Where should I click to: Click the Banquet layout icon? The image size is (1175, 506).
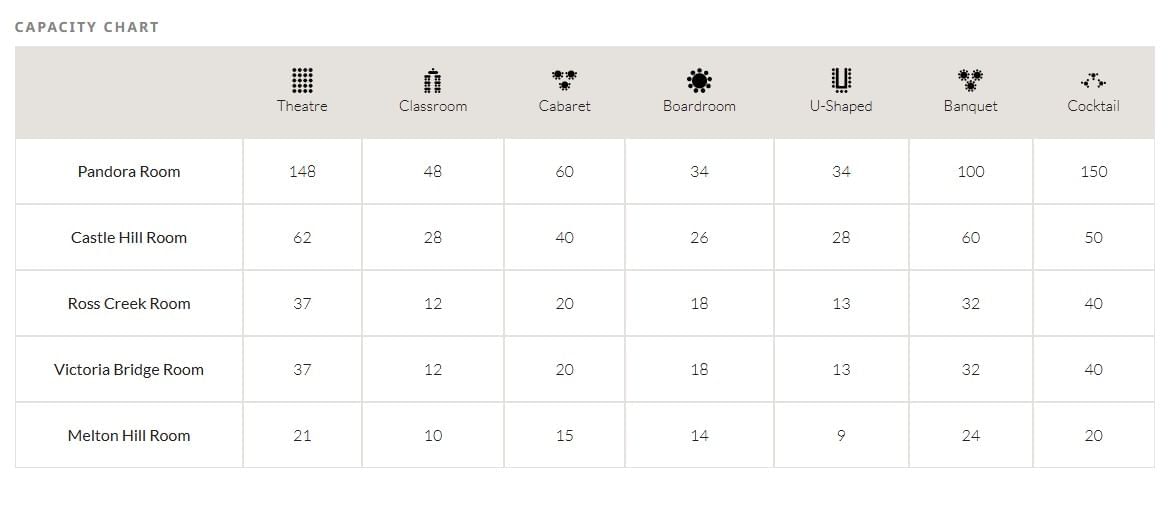pos(970,80)
